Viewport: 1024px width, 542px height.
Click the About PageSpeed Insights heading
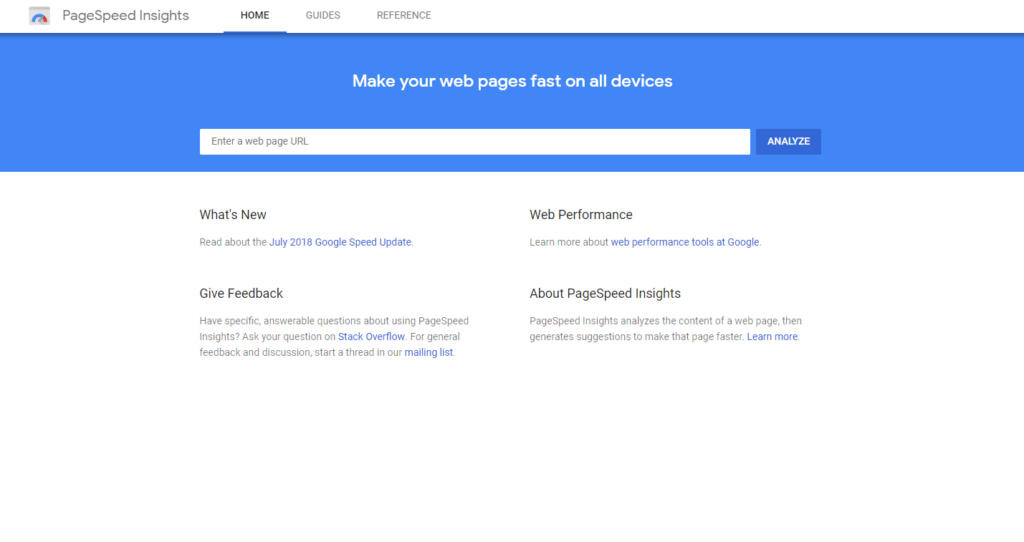pyautogui.click(x=605, y=294)
